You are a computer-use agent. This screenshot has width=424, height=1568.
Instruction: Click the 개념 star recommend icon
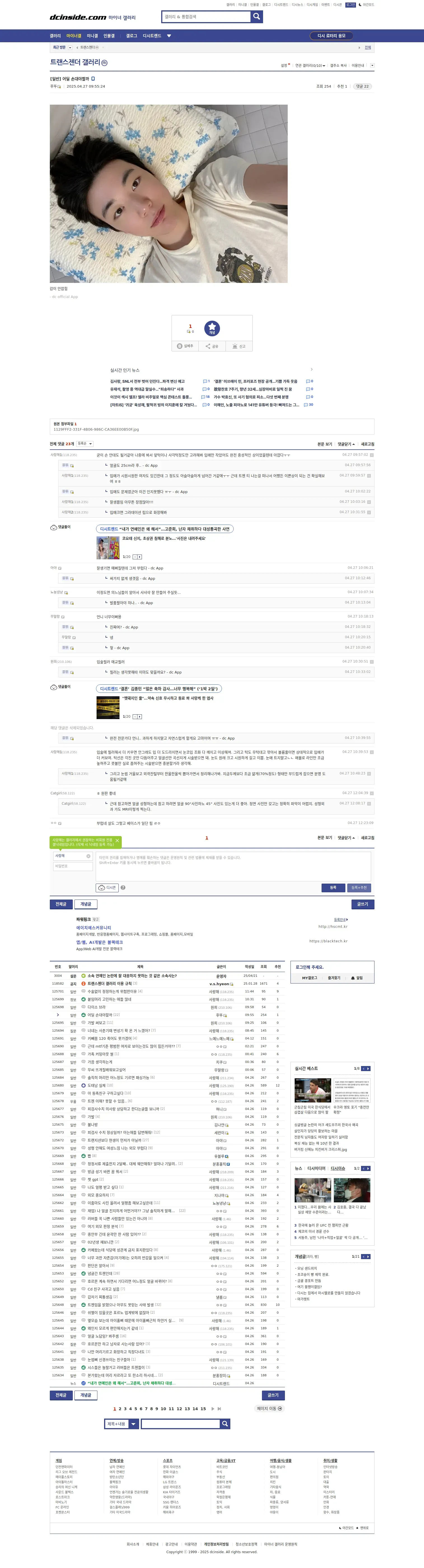(x=212, y=328)
